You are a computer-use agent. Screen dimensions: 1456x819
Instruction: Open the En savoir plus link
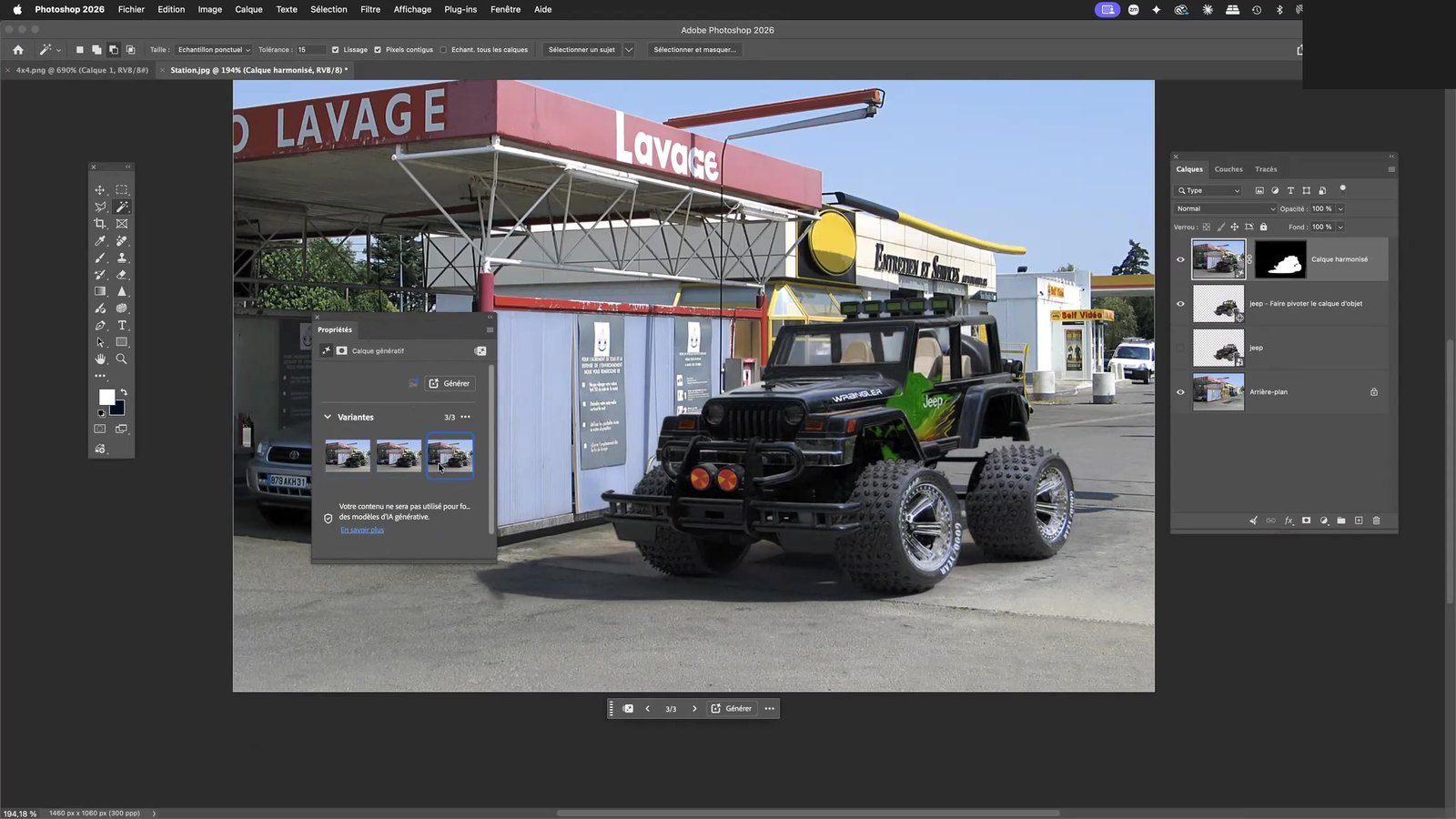coord(362,530)
